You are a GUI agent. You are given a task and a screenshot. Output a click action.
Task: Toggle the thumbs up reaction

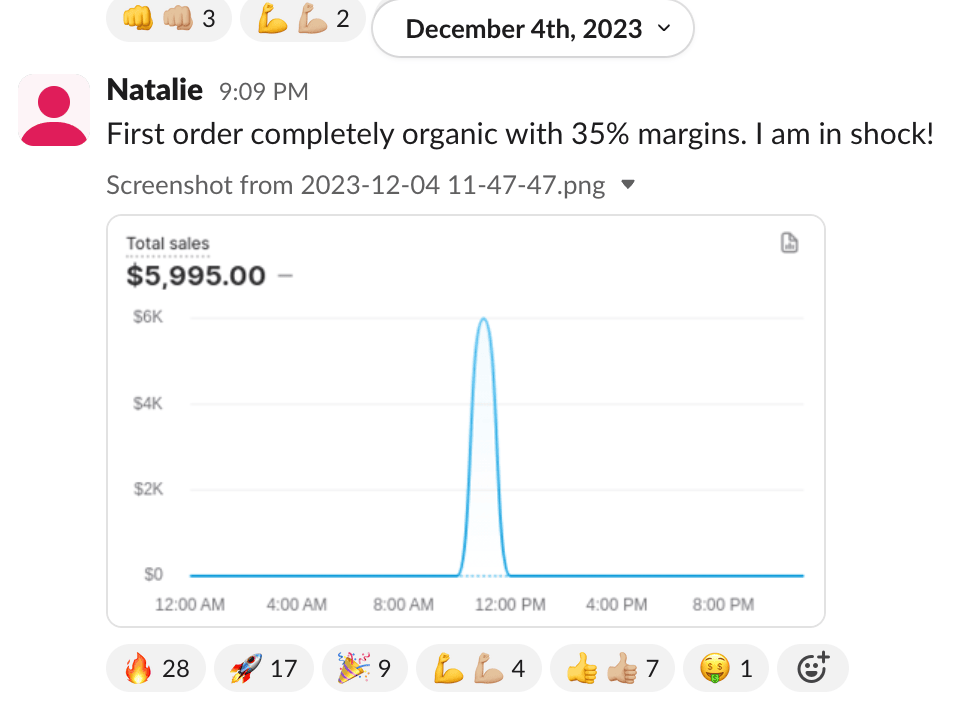click(x=612, y=668)
